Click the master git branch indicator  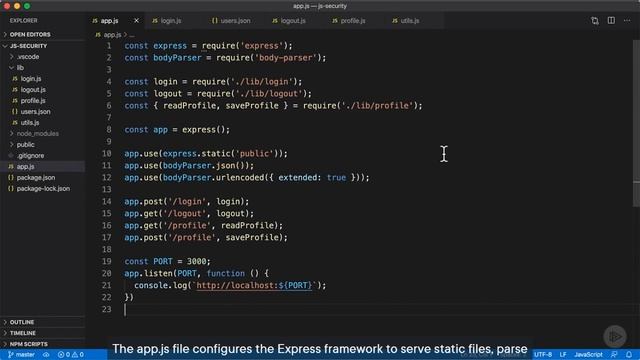click(21, 355)
